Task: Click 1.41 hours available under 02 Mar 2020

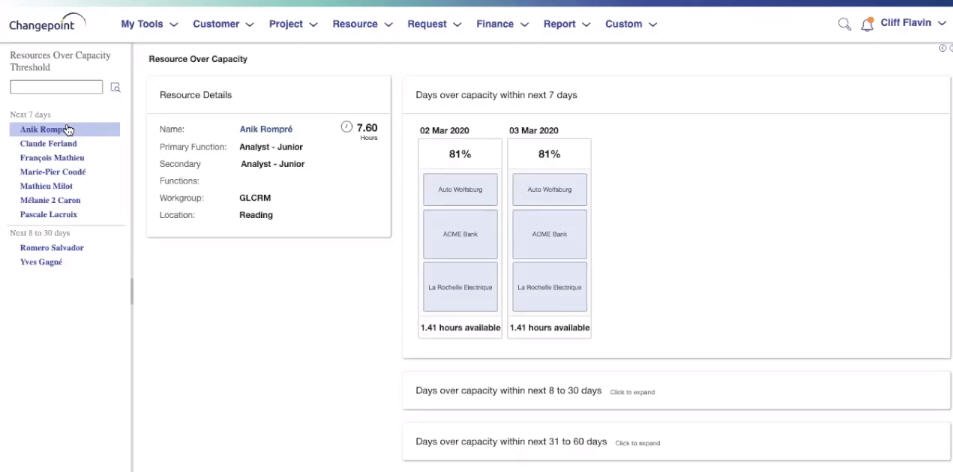Action: click(x=460, y=327)
